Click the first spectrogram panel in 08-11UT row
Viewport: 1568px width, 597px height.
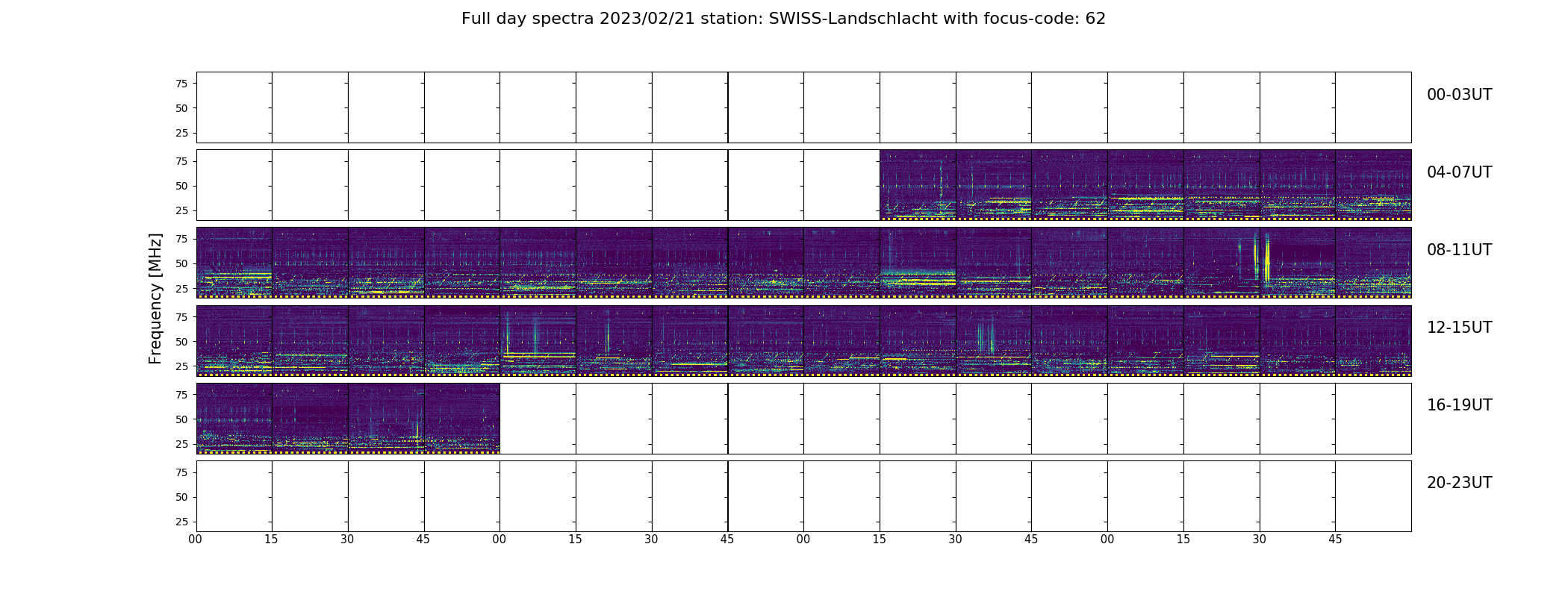point(234,263)
